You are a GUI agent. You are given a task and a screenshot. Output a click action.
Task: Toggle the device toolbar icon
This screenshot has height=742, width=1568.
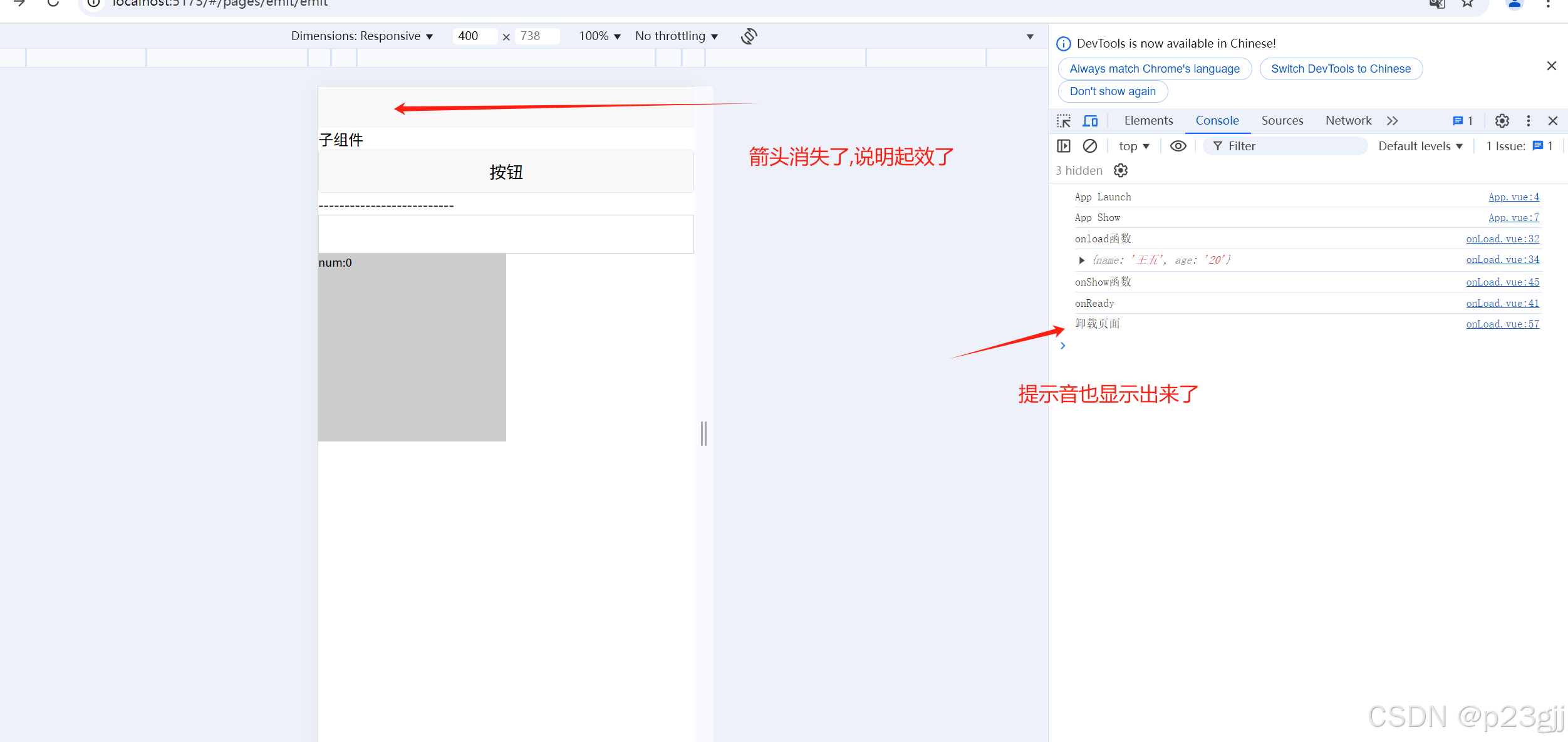pyautogui.click(x=1090, y=121)
